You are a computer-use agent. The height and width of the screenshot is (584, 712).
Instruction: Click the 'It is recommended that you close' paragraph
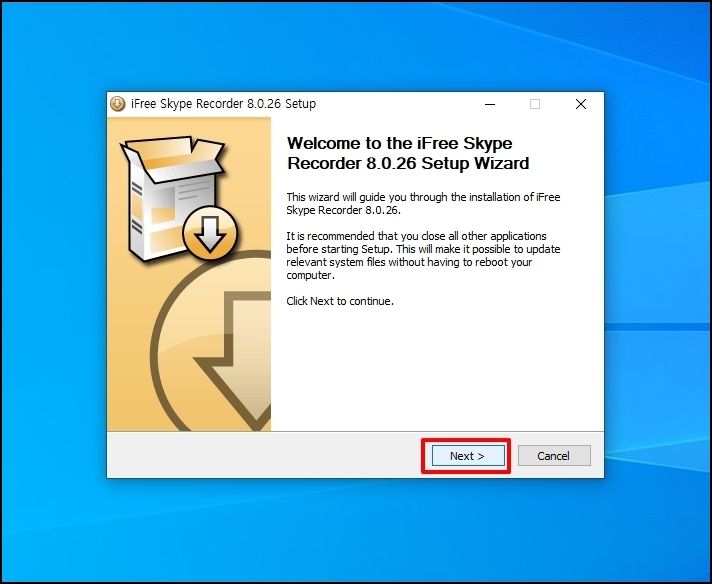[423, 256]
